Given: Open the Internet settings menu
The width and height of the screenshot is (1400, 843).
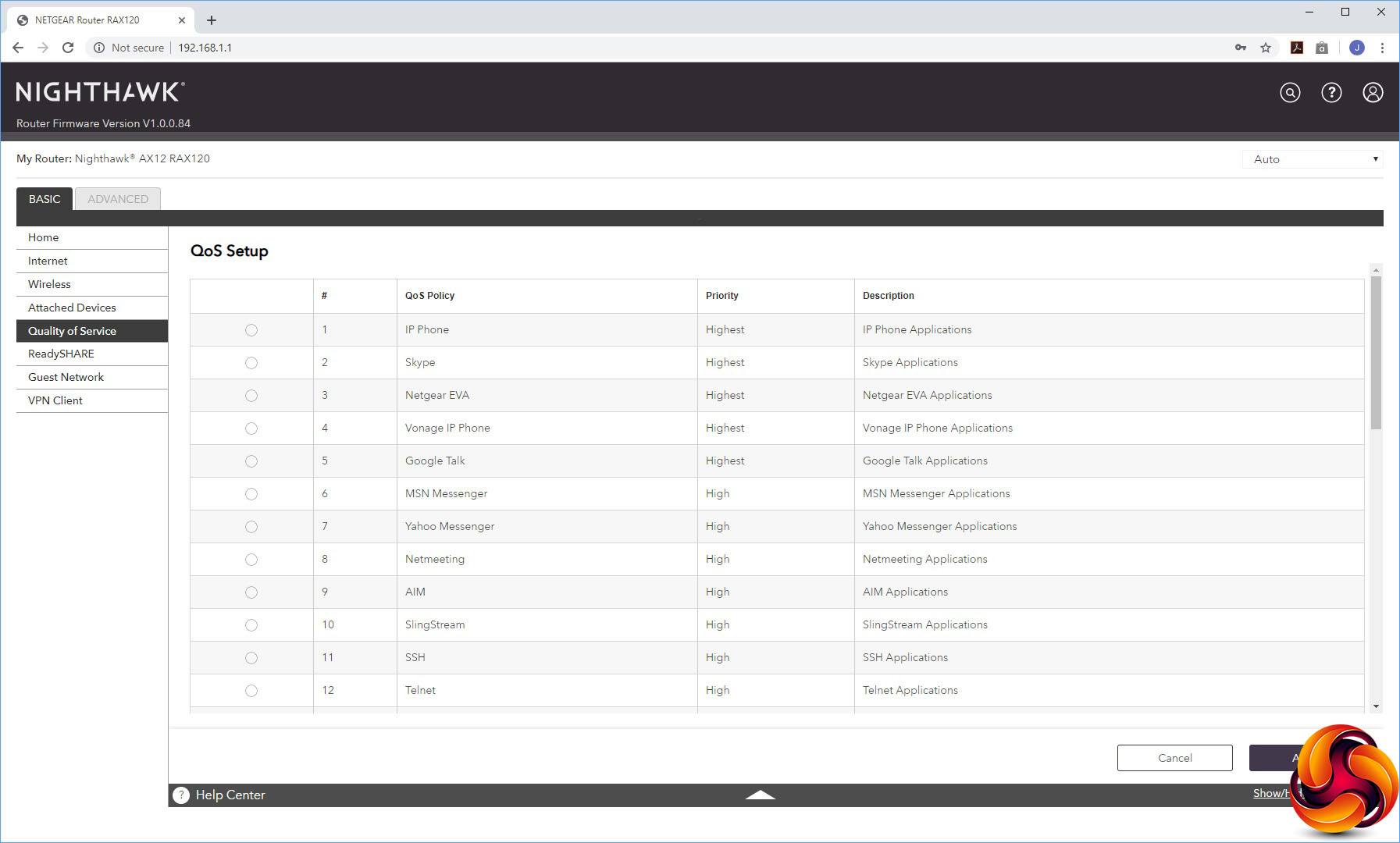Looking at the screenshot, I should 92,261.
